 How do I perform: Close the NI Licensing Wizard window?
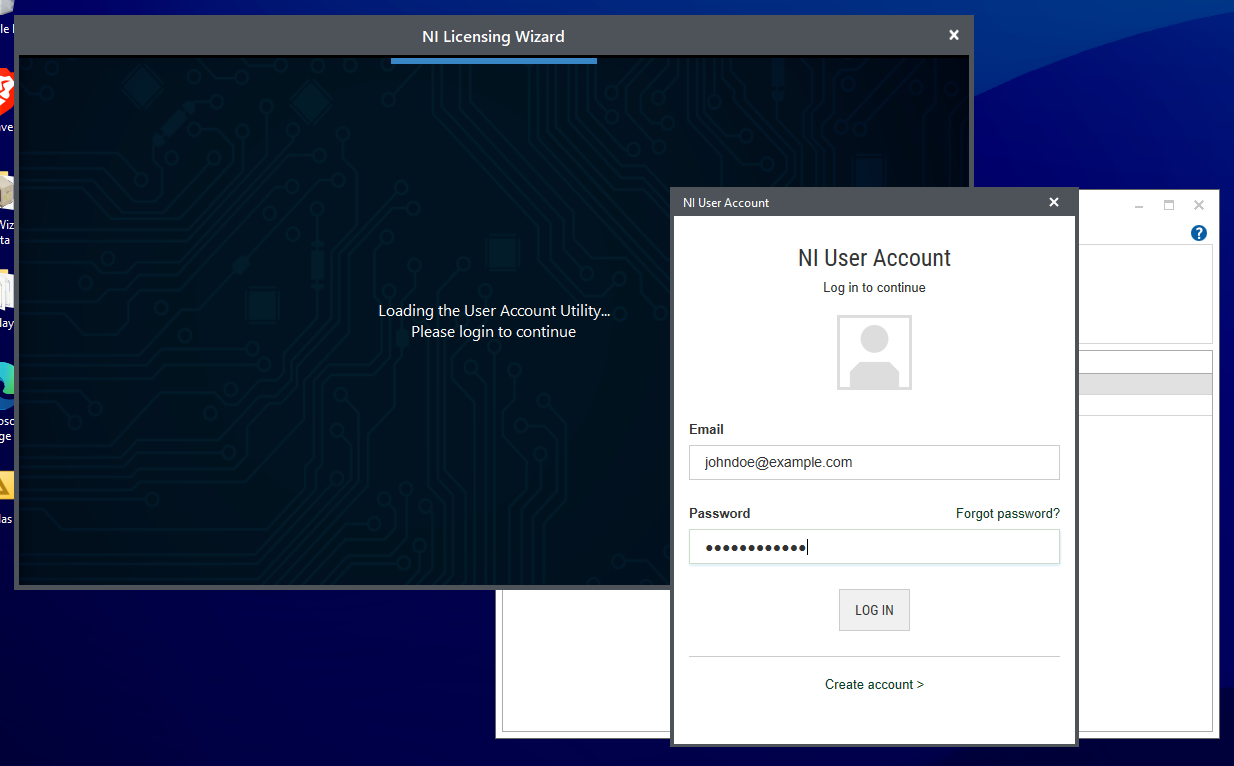click(x=954, y=35)
